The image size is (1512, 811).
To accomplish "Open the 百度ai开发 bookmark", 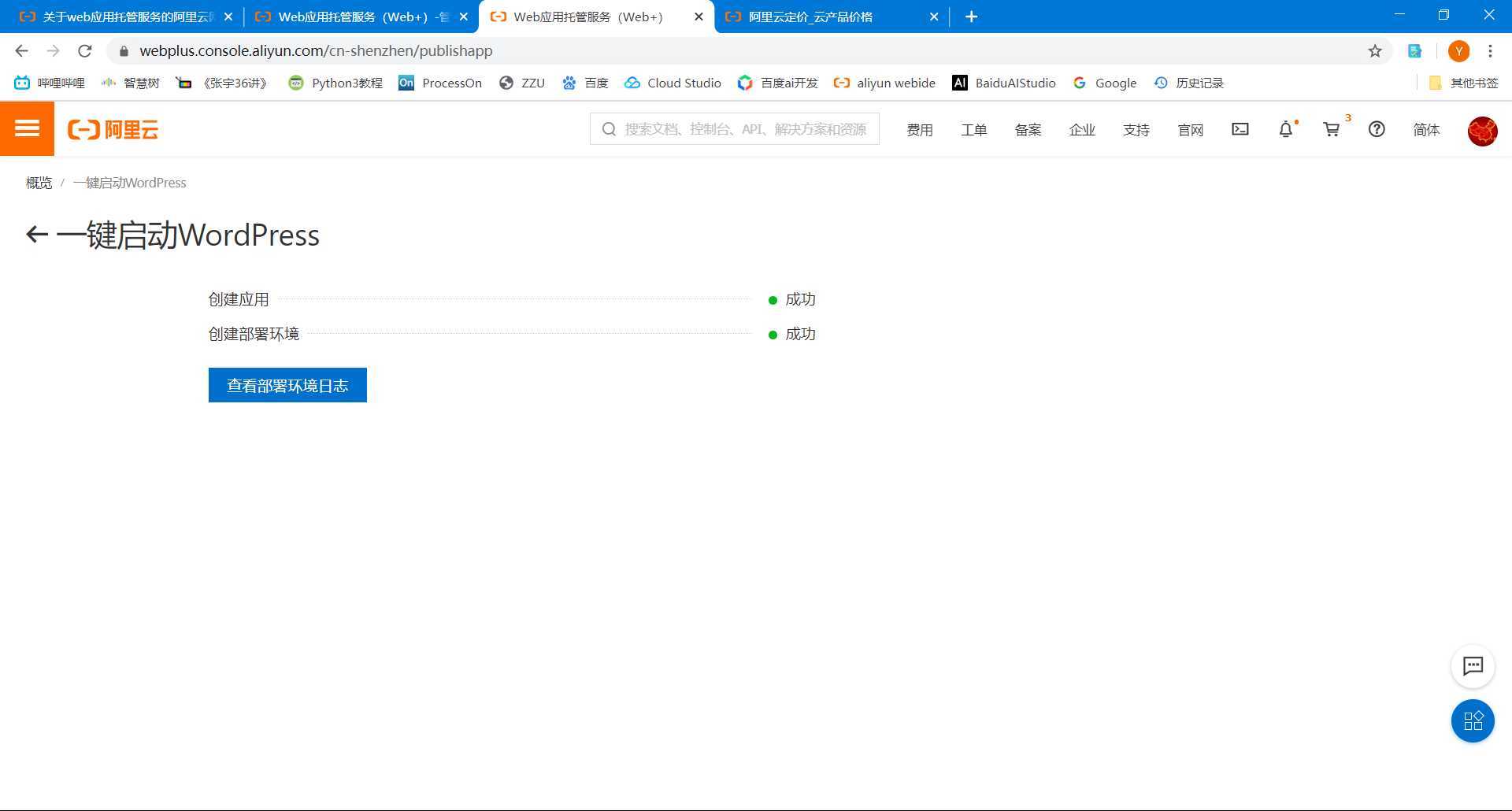I will click(x=778, y=83).
